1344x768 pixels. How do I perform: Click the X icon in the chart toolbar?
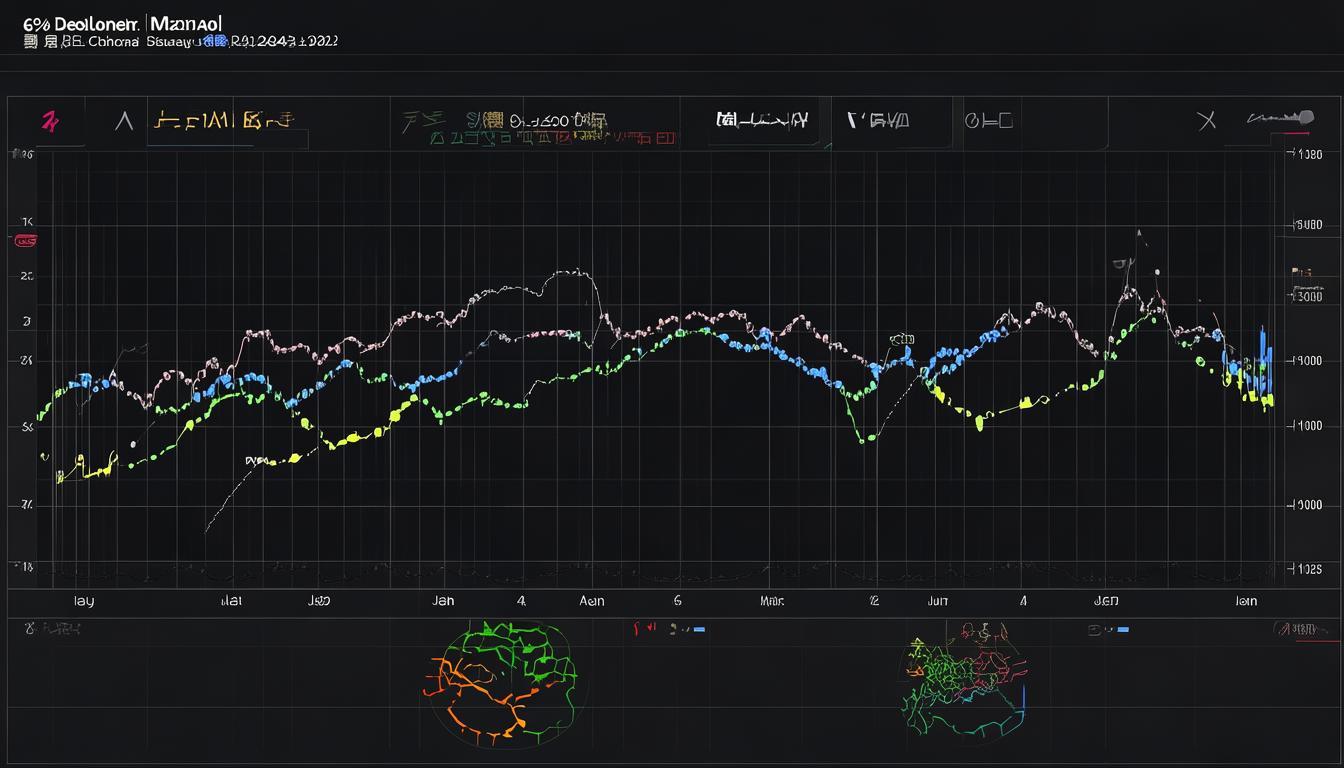[1207, 121]
